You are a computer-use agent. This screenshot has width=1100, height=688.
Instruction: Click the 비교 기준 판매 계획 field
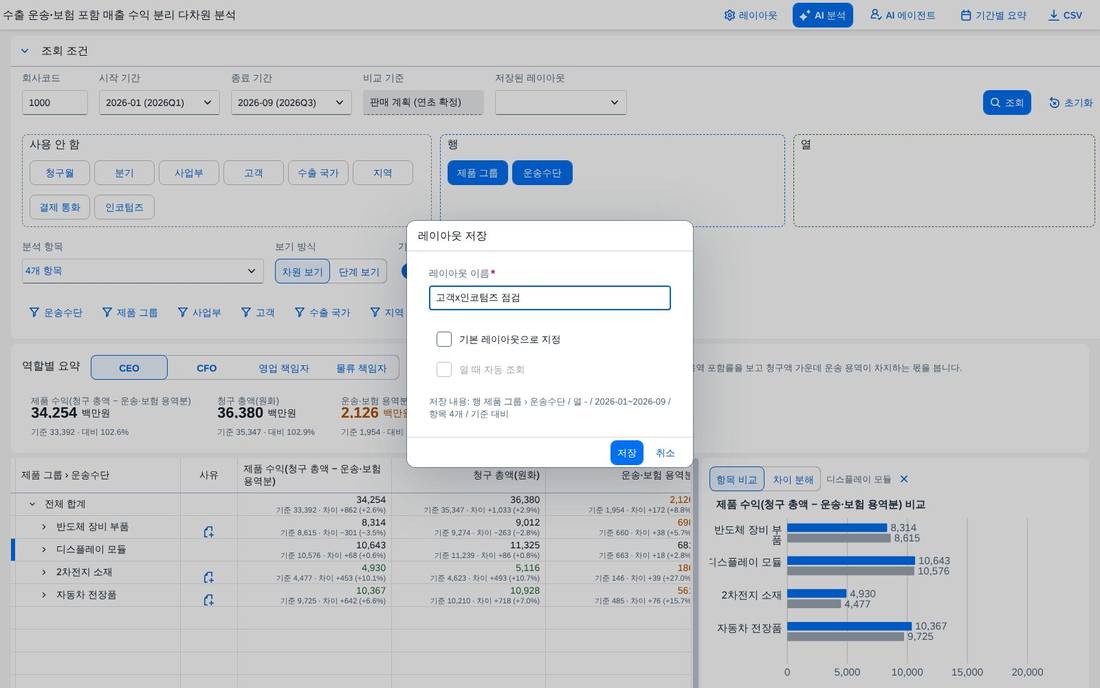click(x=423, y=102)
